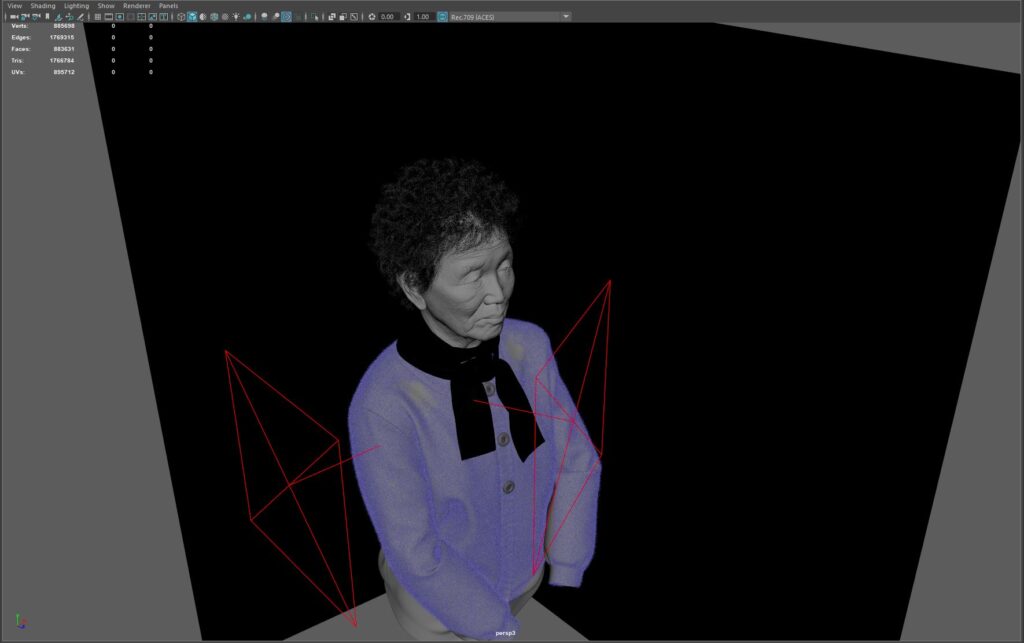
Task: Click the X-Ray Active Components icon
Action: tap(343, 16)
